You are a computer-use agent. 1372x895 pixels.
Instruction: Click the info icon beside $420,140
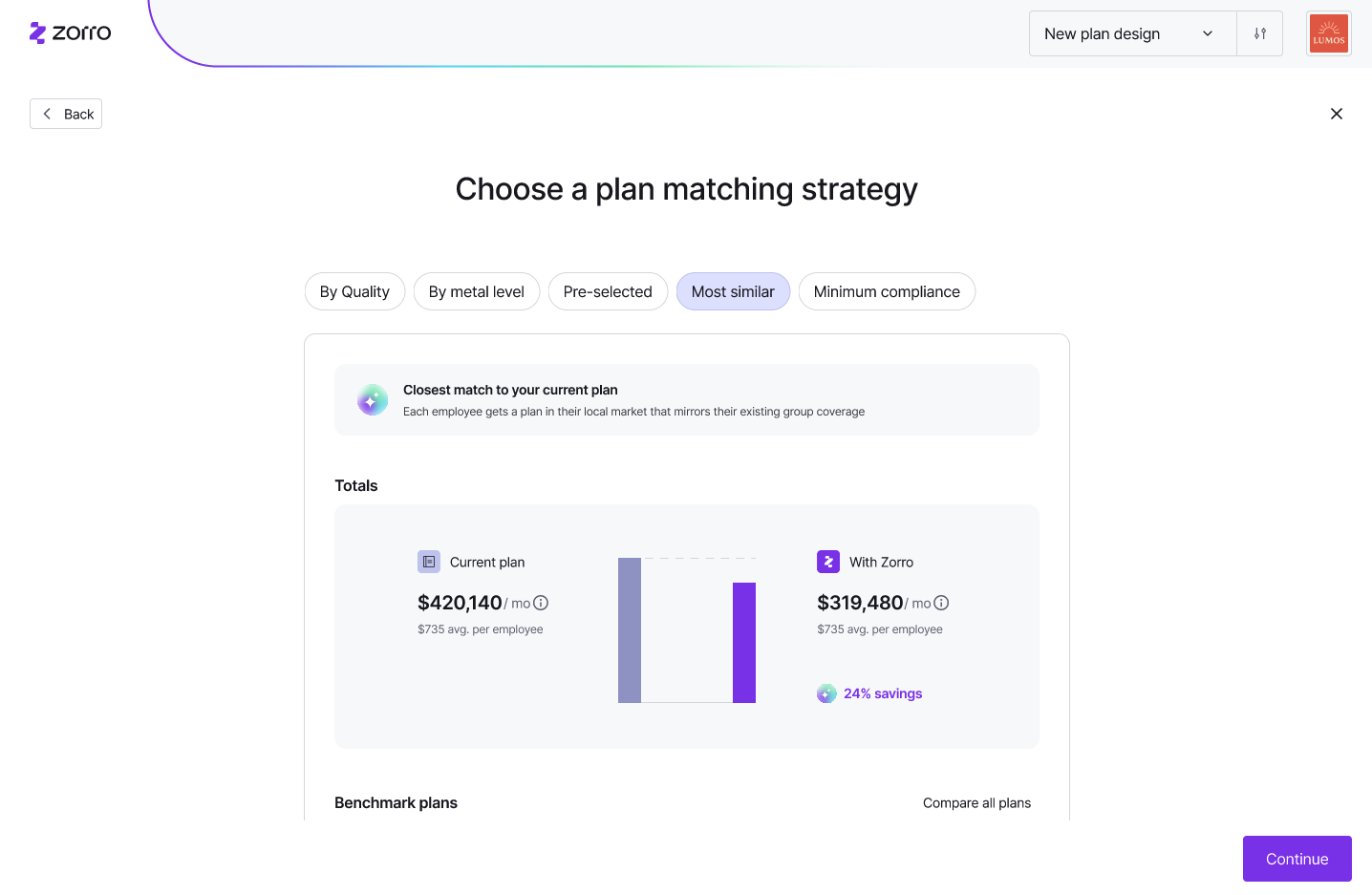pos(541,603)
